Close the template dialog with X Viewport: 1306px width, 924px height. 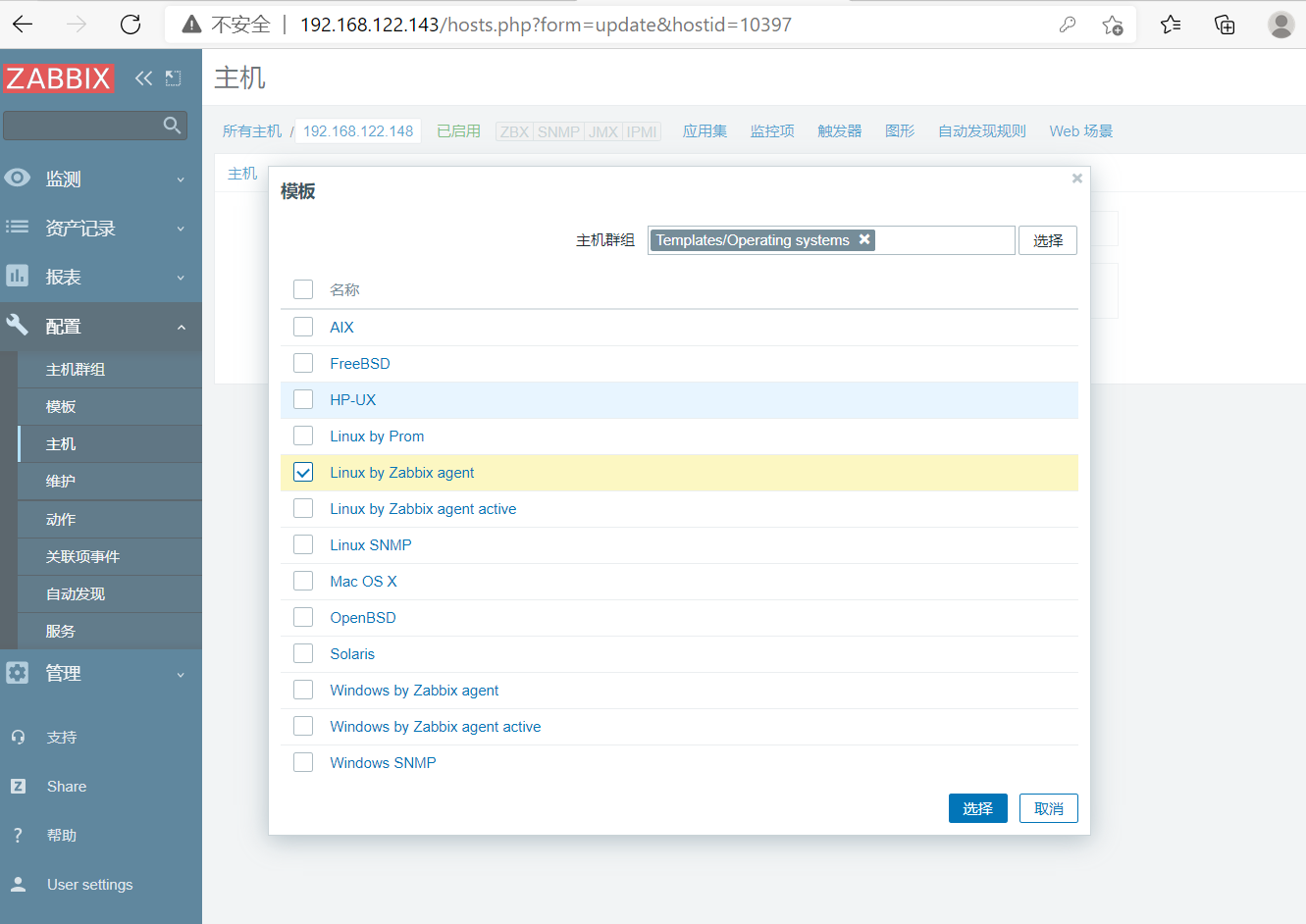pyautogui.click(x=1077, y=179)
